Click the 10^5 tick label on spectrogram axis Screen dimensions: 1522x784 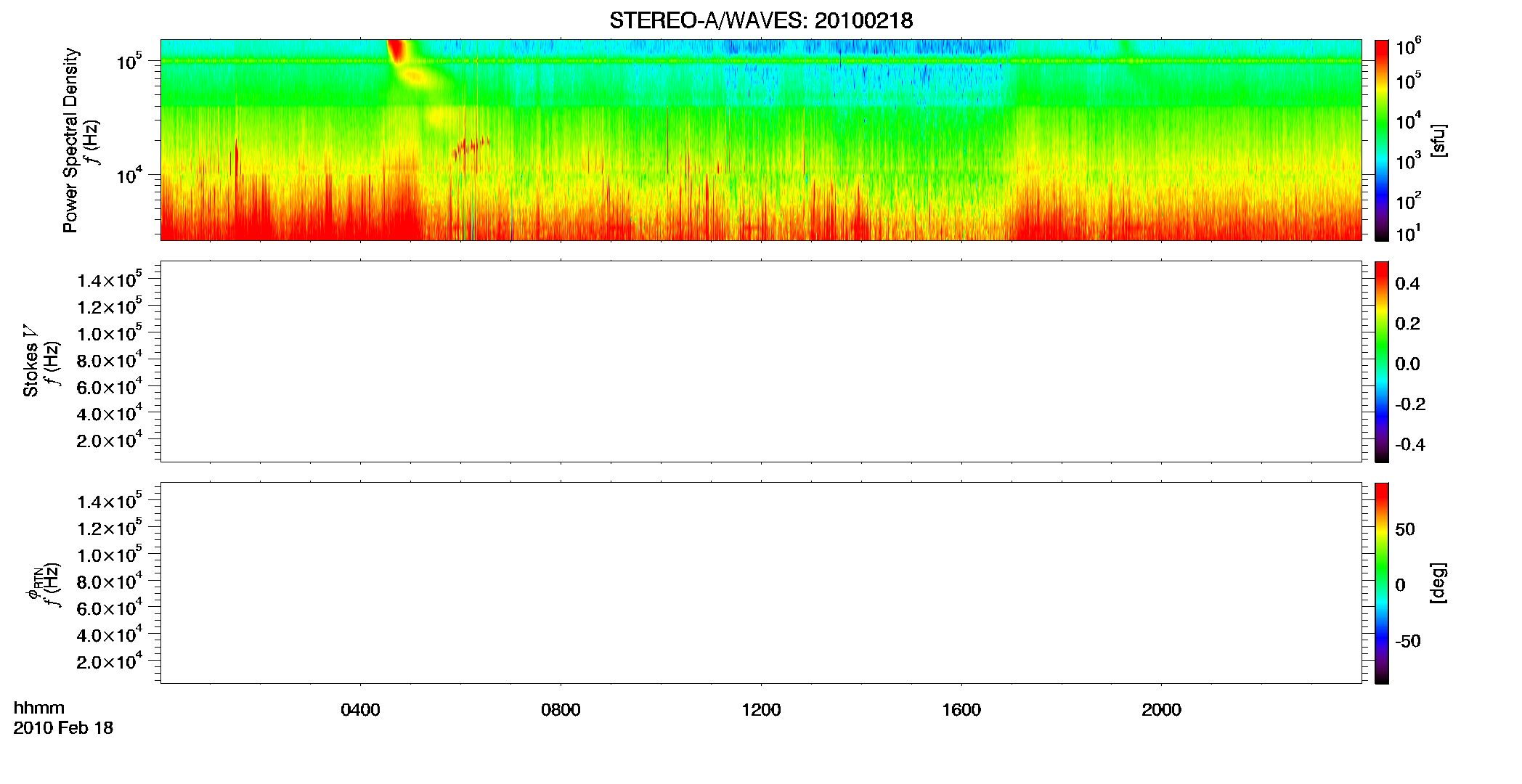129,61
